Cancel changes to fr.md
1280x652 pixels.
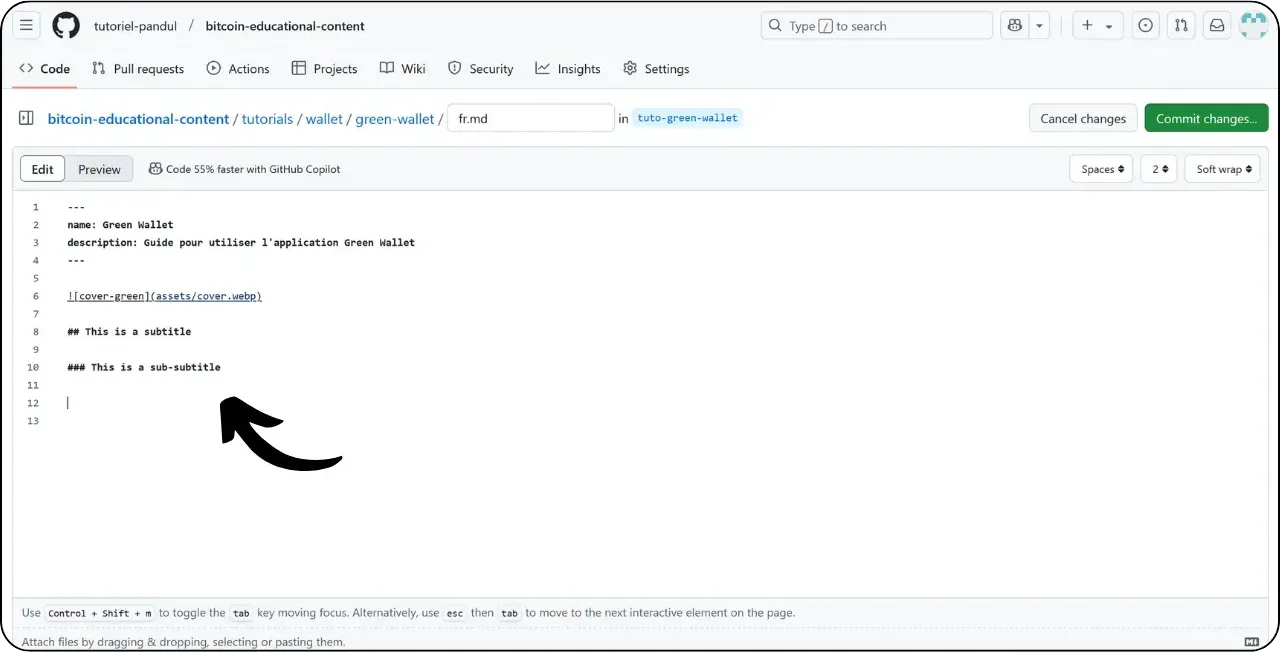tap(1083, 118)
